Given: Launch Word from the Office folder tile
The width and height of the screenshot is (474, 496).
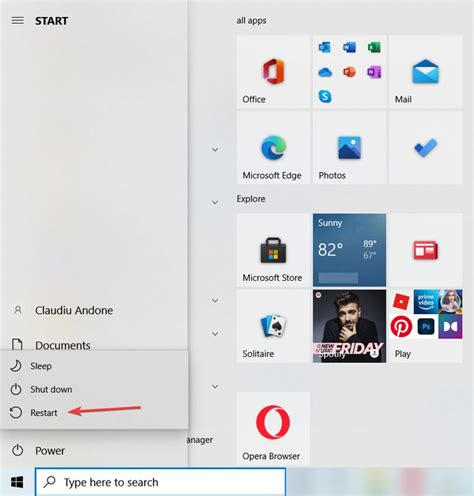Looking at the screenshot, I should pos(349,47).
